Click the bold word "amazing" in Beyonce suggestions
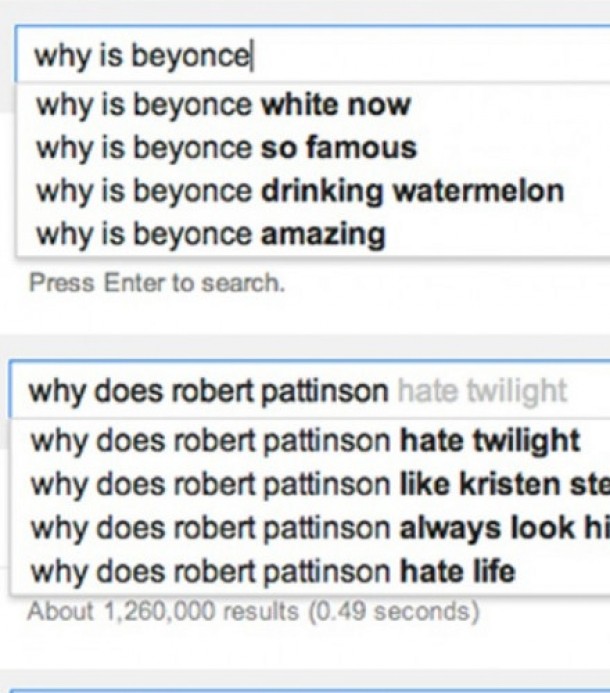 point(323,235)
